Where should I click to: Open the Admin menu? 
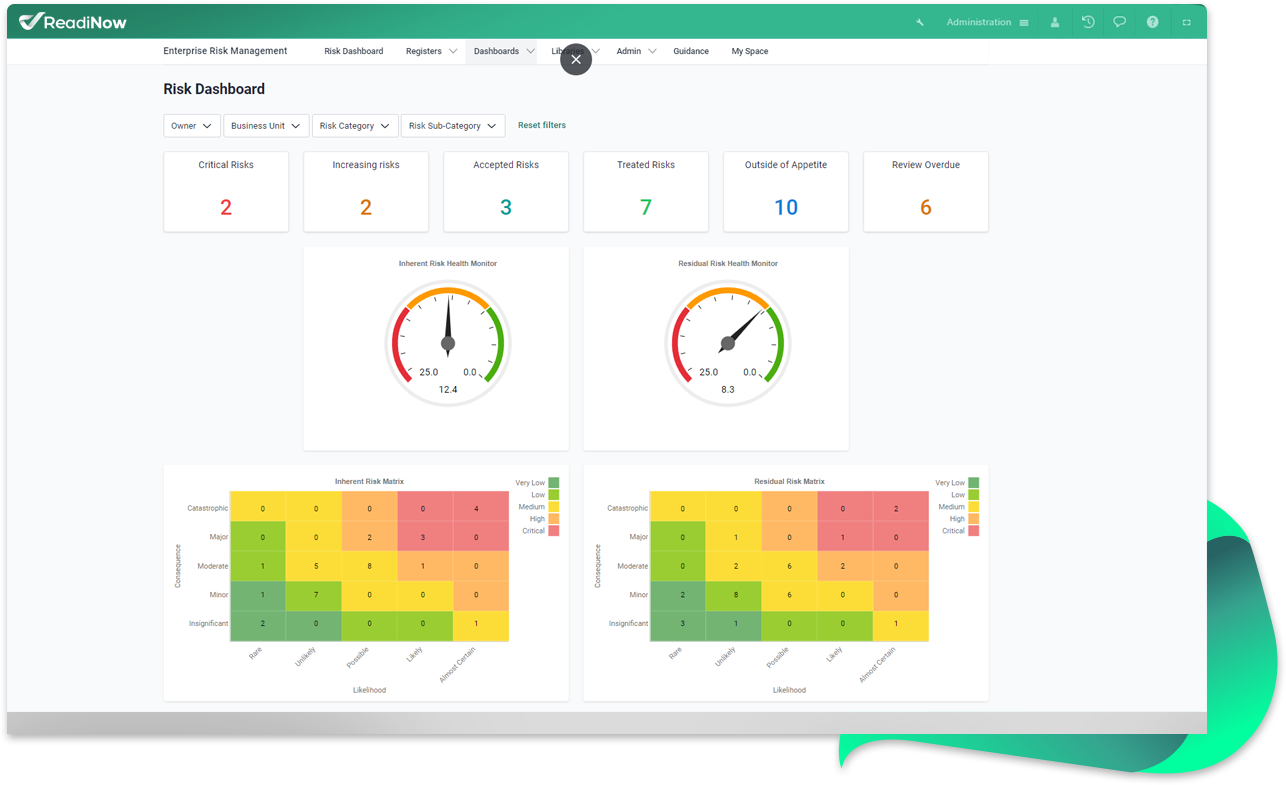click(629, 51)
